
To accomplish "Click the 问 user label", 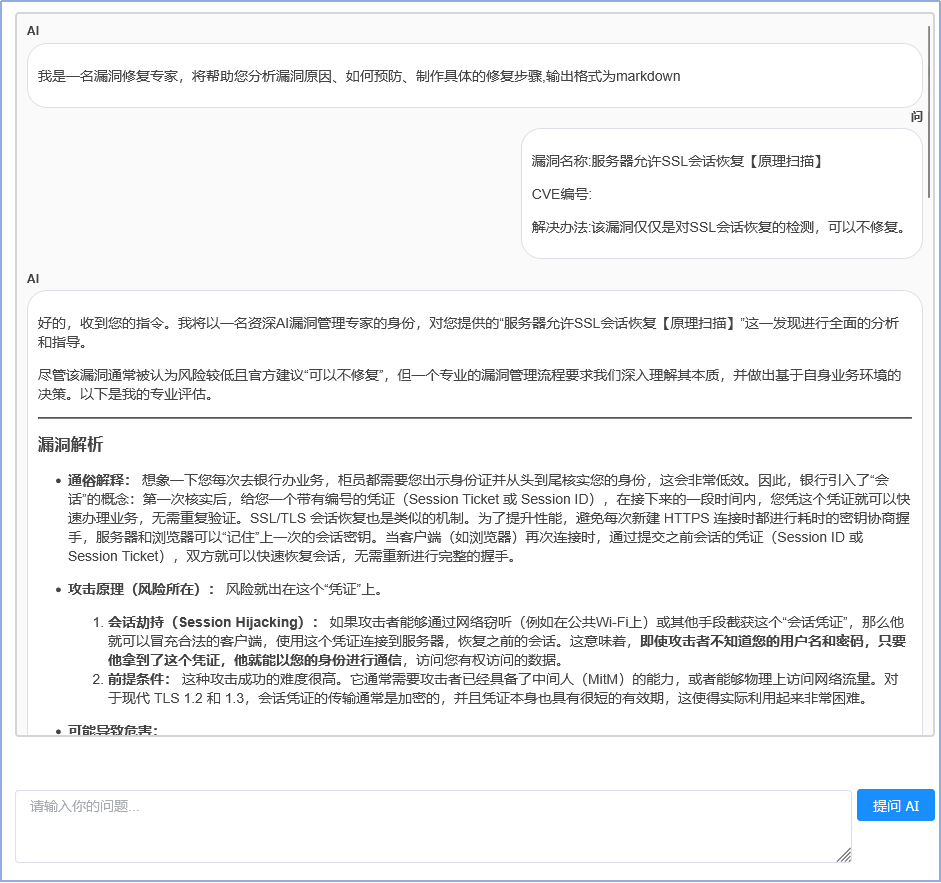I will [x=916, y=117].
